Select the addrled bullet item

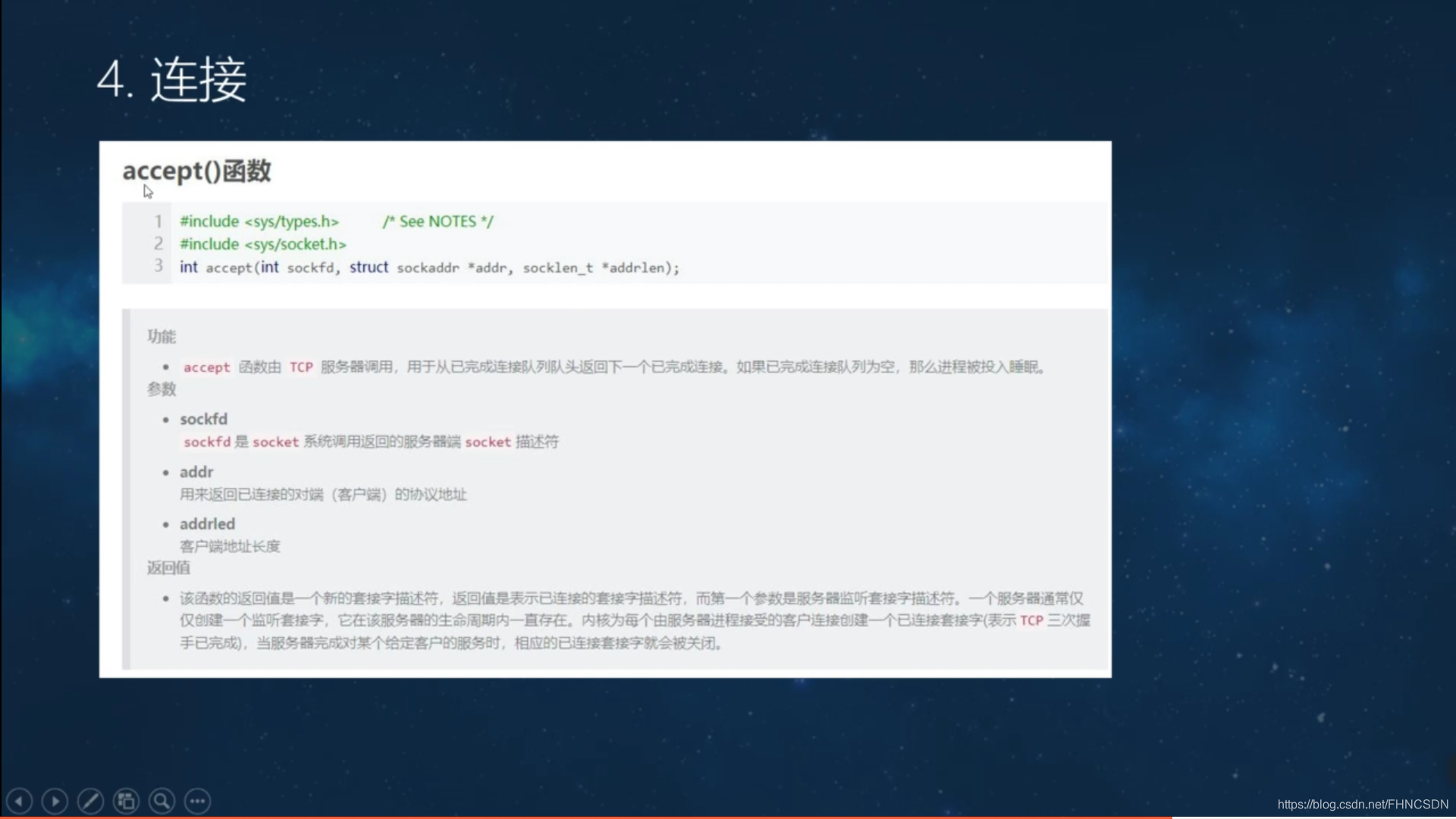[207, 523]
